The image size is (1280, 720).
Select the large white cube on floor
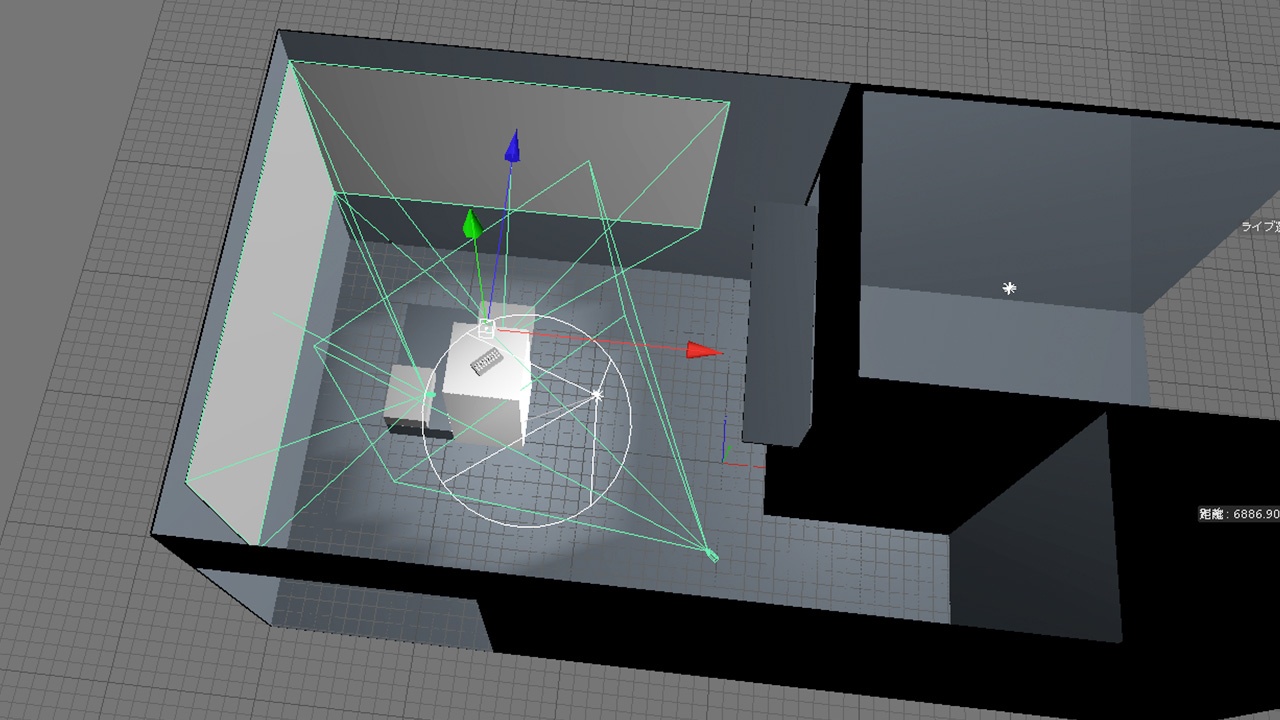[x=486, y=382]
